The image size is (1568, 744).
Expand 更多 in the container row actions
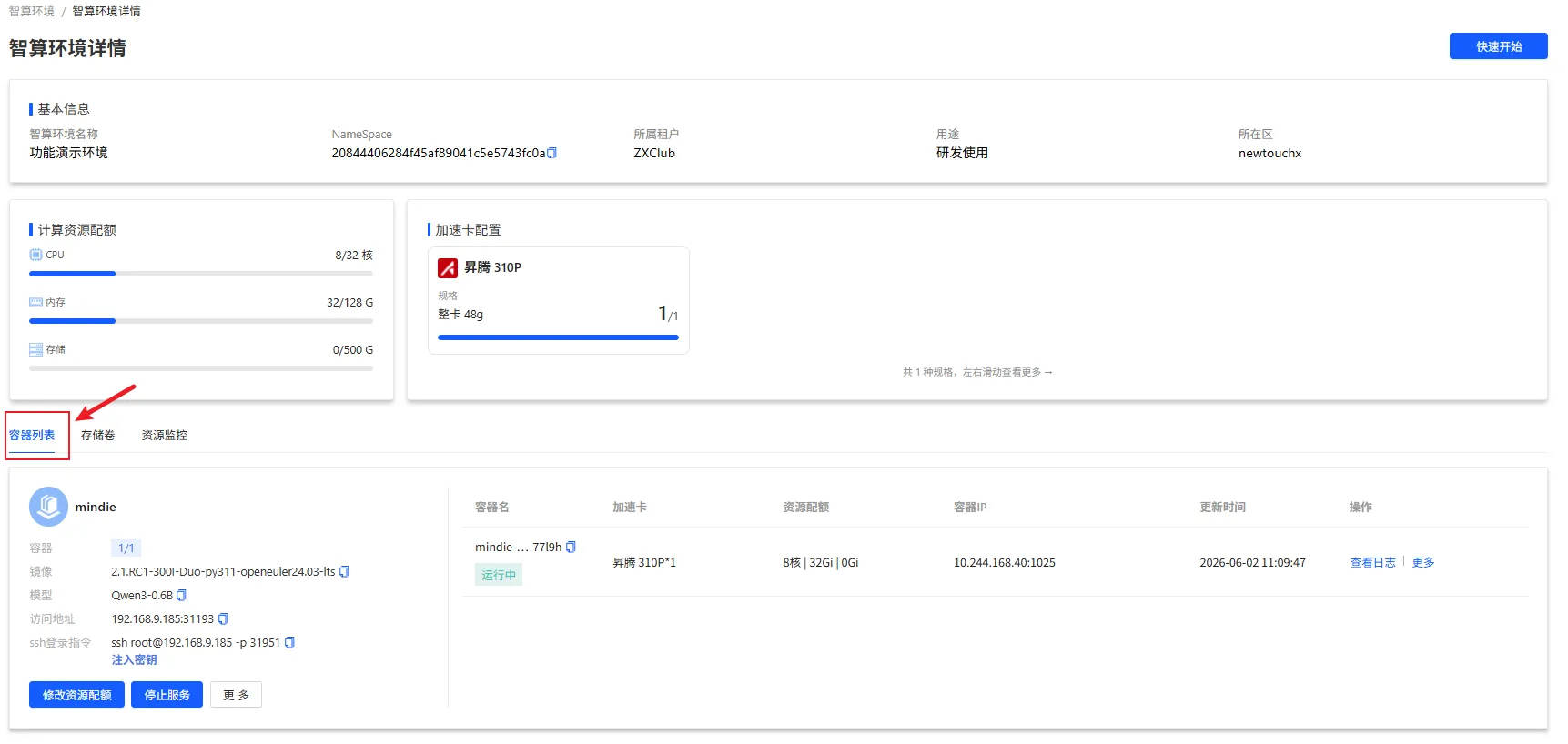coord(1423,563)
